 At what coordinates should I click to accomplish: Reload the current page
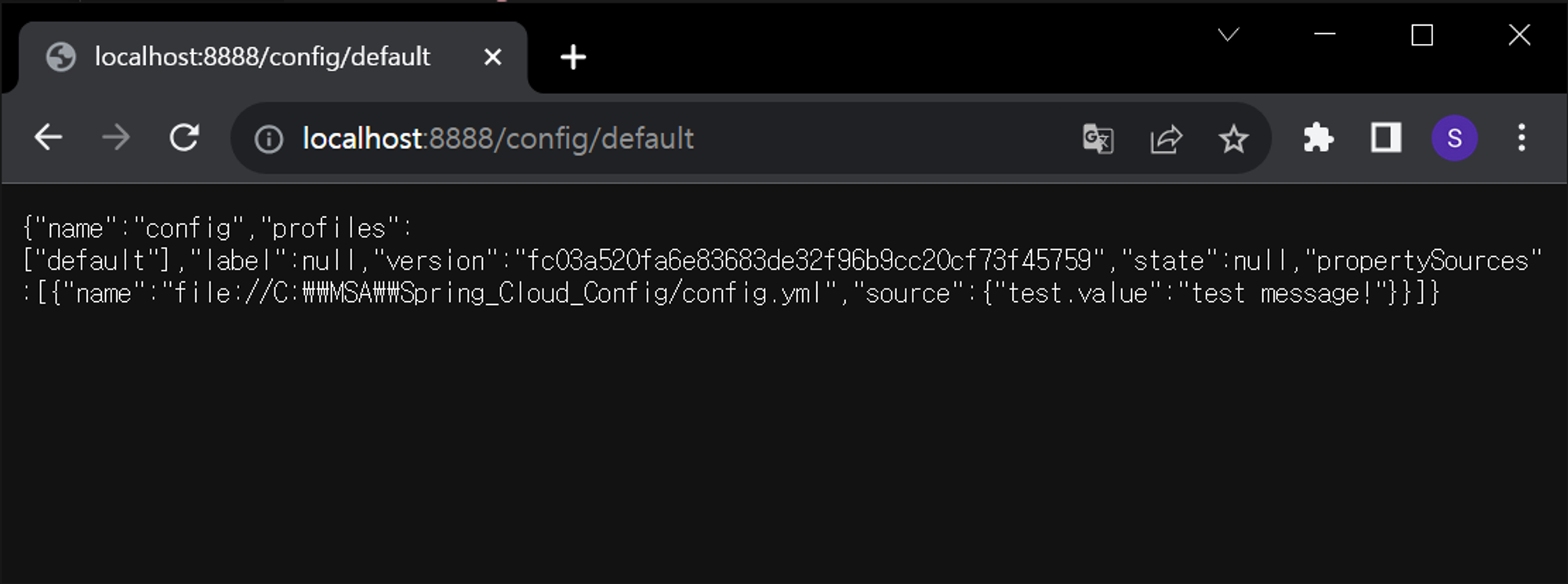click(x=184, y=138)
